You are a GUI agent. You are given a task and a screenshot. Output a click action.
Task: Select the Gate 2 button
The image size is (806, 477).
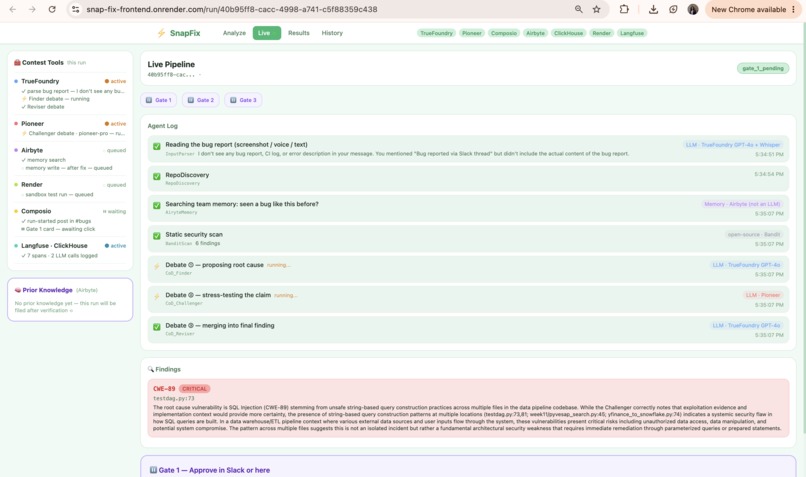(x=200, y=100)
